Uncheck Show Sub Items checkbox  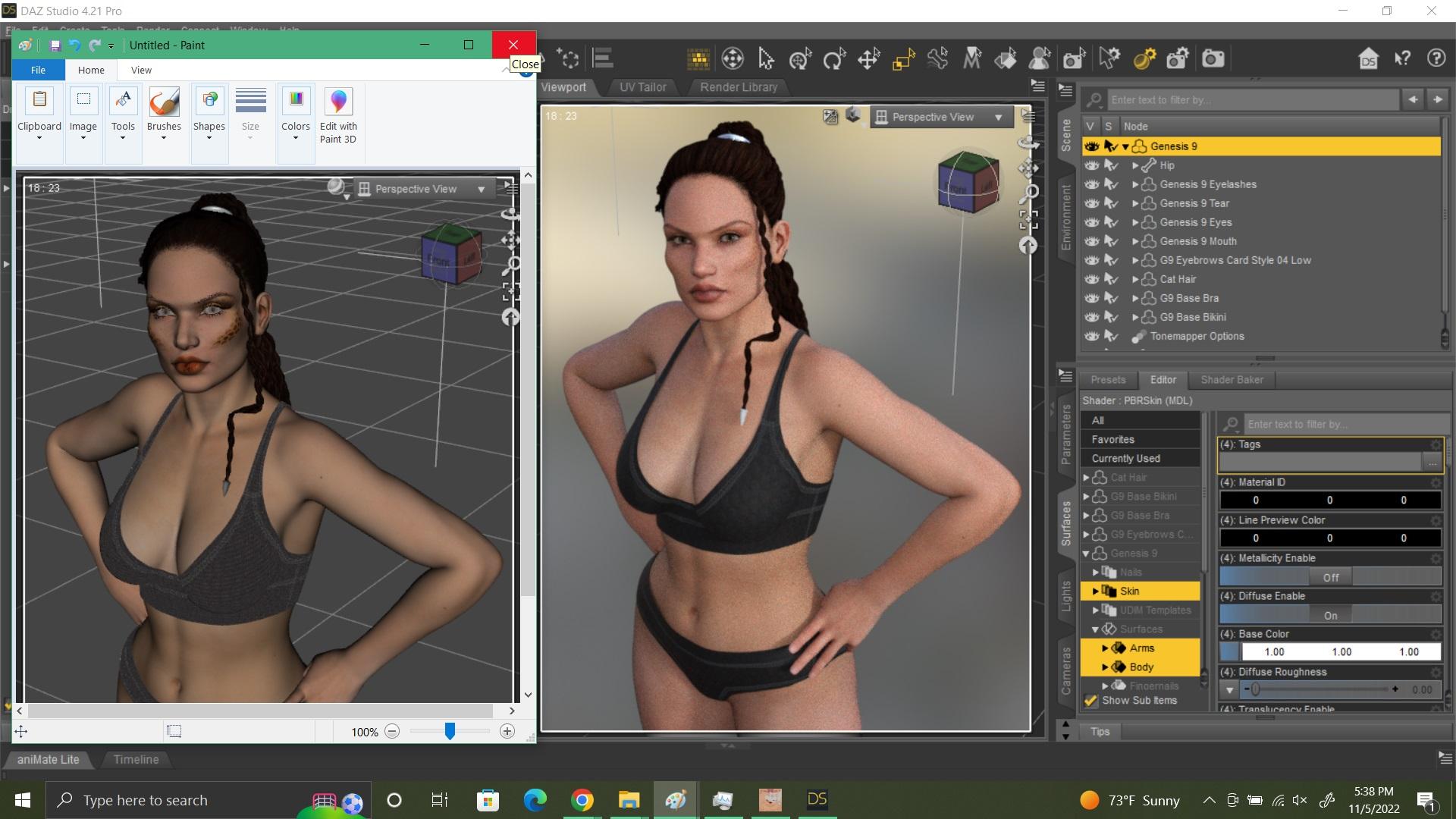pos(1090,701)
